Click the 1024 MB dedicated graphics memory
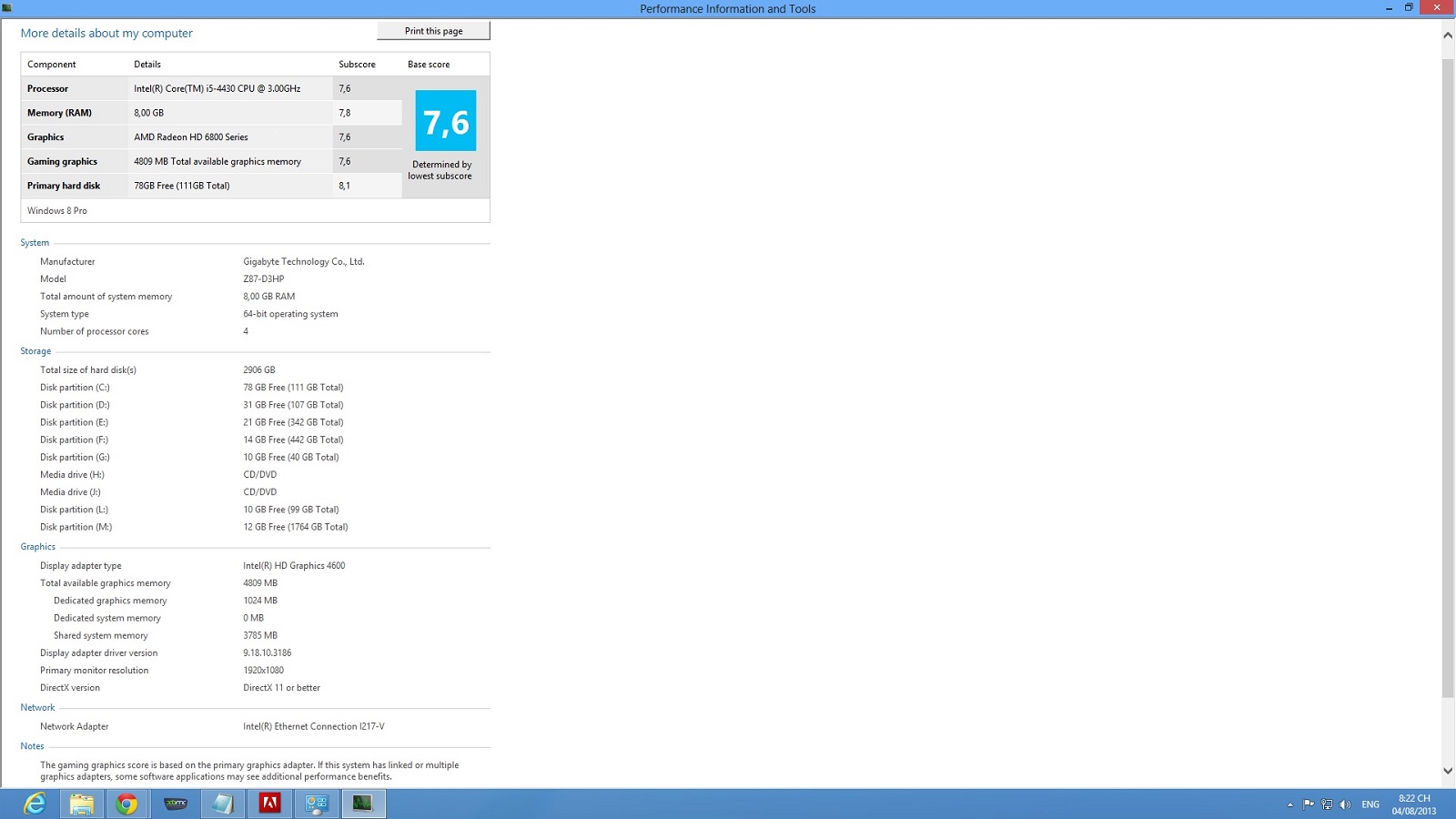The image size is (1456, 819). coord(260,601)
